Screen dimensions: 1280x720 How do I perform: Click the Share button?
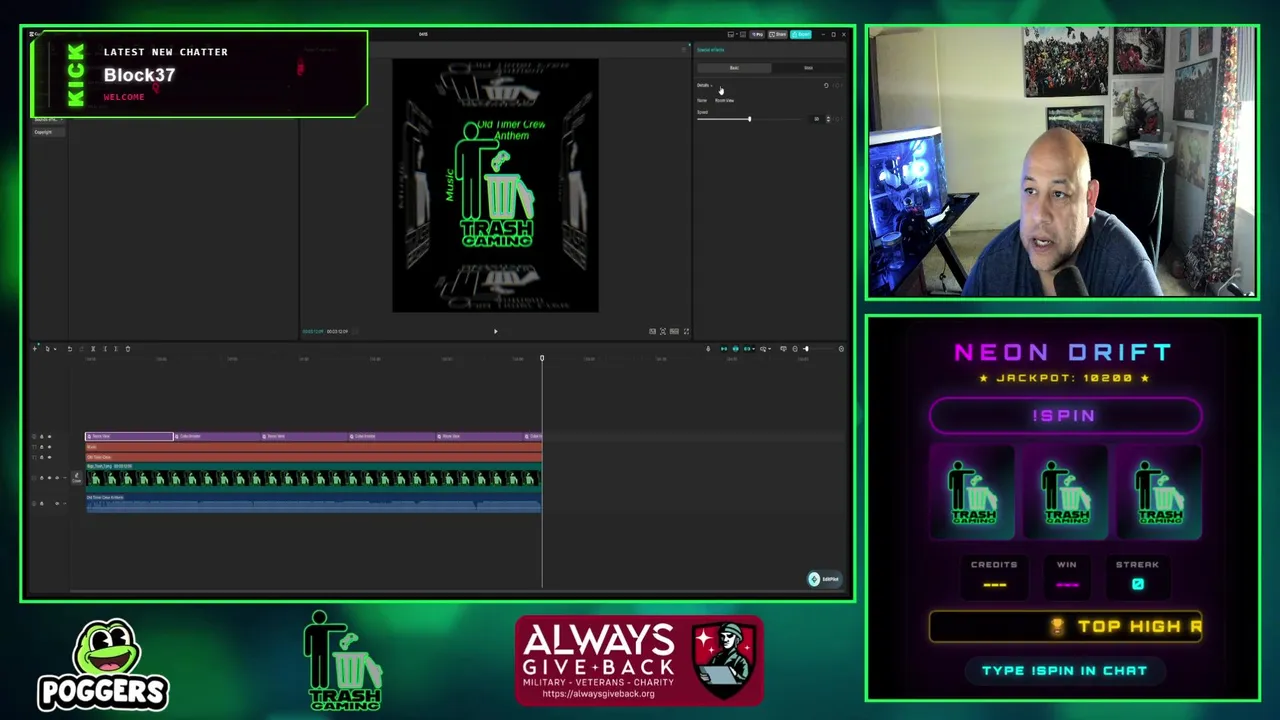[777, 34]
